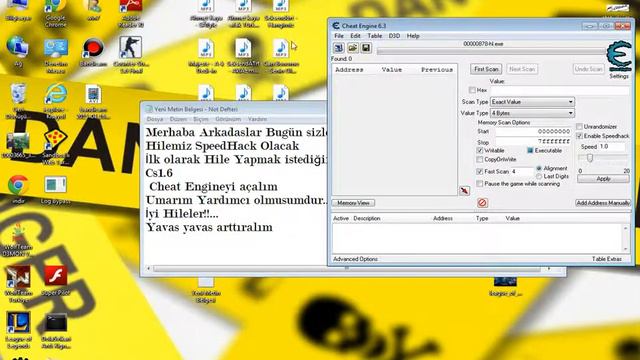The width and height of the screenshot is (640, 360).
Task: Click the Open Process computer icon in Cheat Engine
Action: coord(339,48)
